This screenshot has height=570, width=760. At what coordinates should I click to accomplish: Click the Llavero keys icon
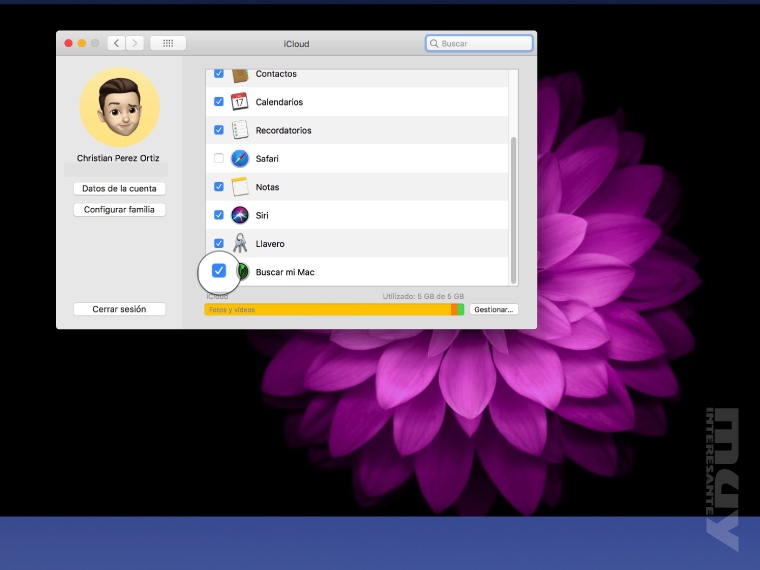[240, 243]
